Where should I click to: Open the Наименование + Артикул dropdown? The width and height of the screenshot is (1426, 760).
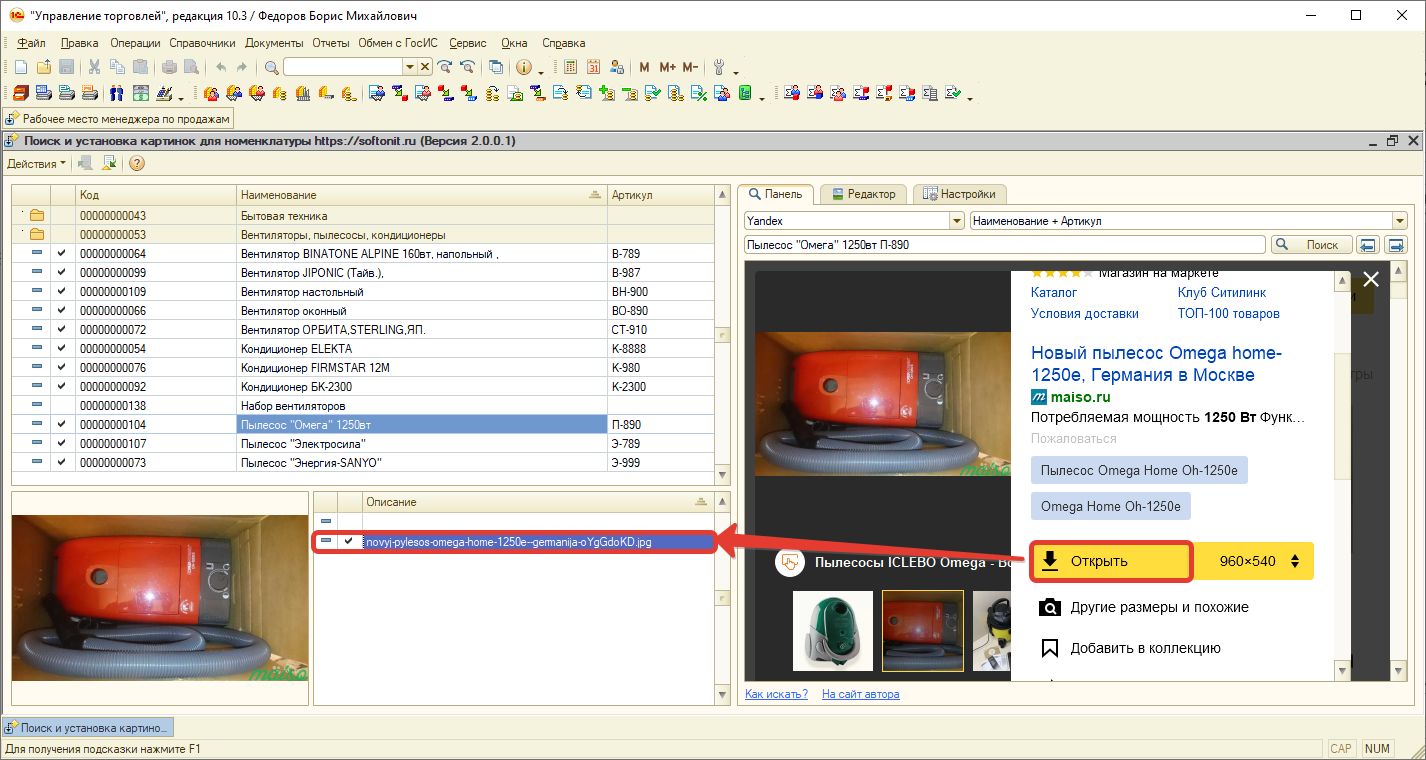[1399, 221]
